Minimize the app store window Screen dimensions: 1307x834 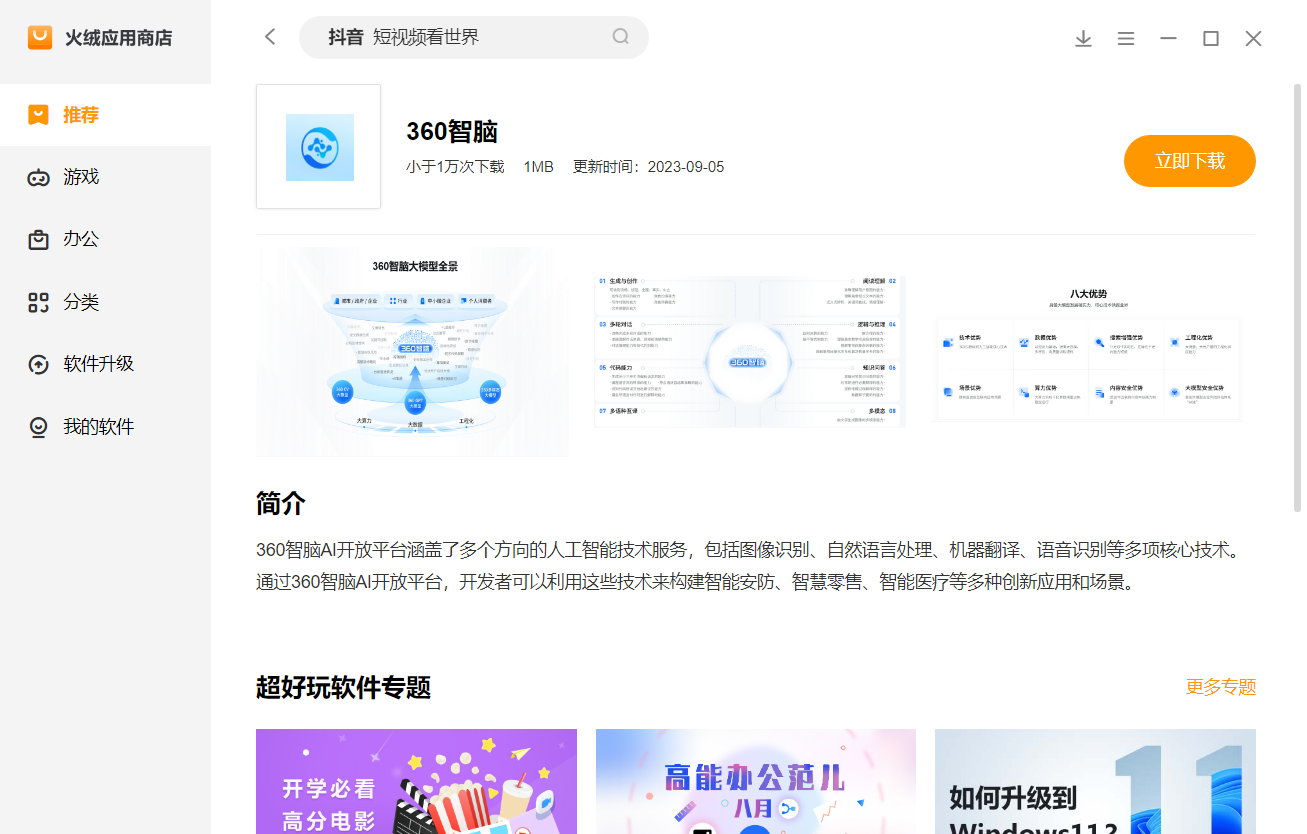[1168, 38]
